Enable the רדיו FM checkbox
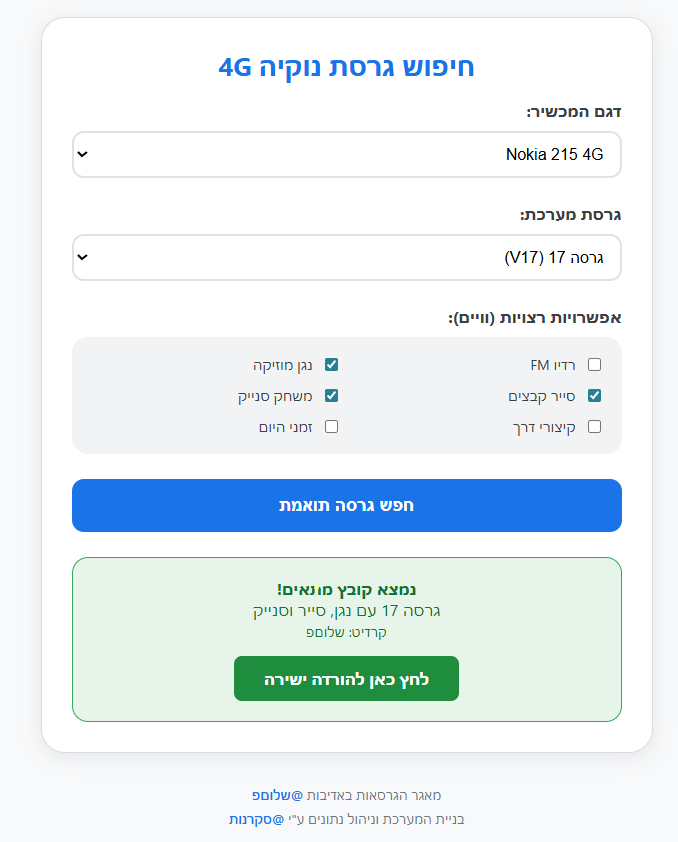Viewport: 678px width, 842px height. tap(594, 365)
